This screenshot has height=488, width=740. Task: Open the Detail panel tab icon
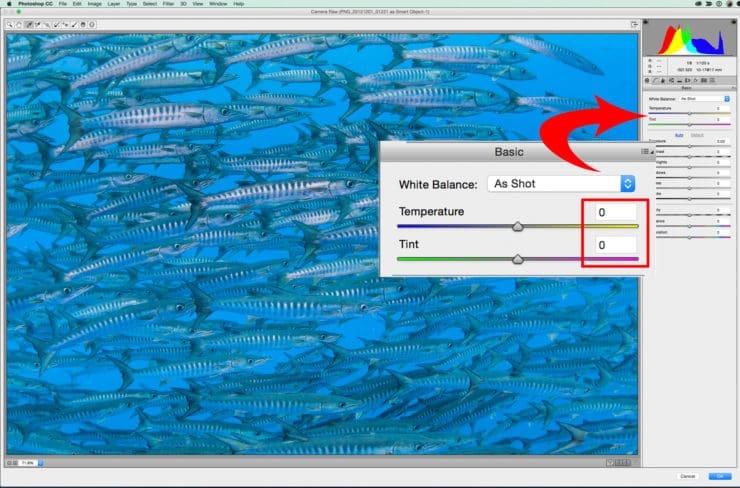663,81
